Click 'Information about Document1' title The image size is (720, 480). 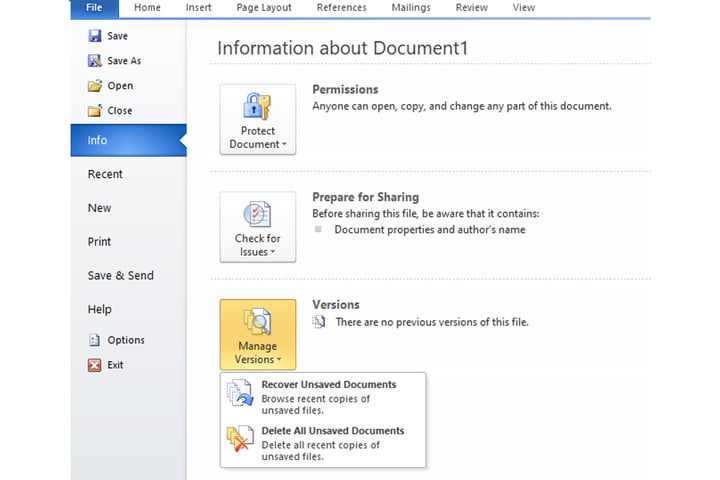click(x=343, y=48)
